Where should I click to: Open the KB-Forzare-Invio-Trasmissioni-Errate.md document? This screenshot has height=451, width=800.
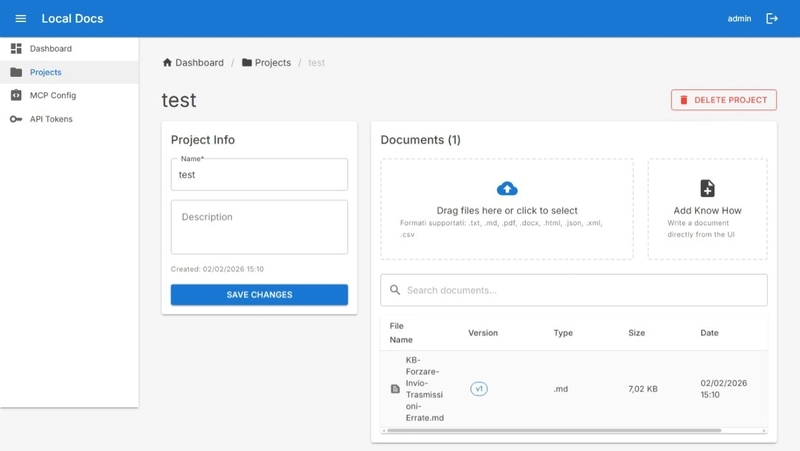[x=424, y=389]
